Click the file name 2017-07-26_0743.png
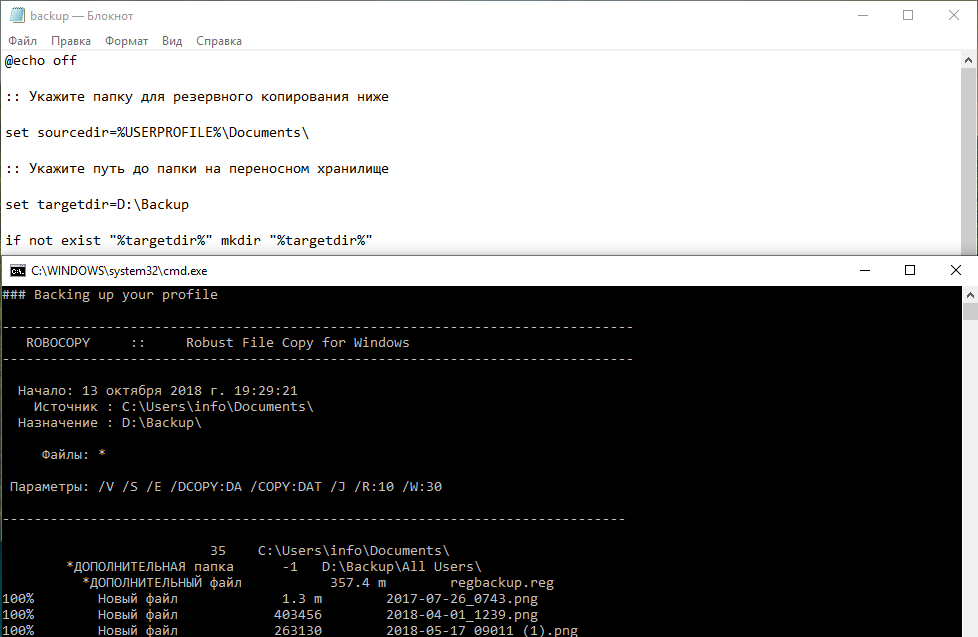The height and width of the screenshot is (637, 978). point(462,599)
